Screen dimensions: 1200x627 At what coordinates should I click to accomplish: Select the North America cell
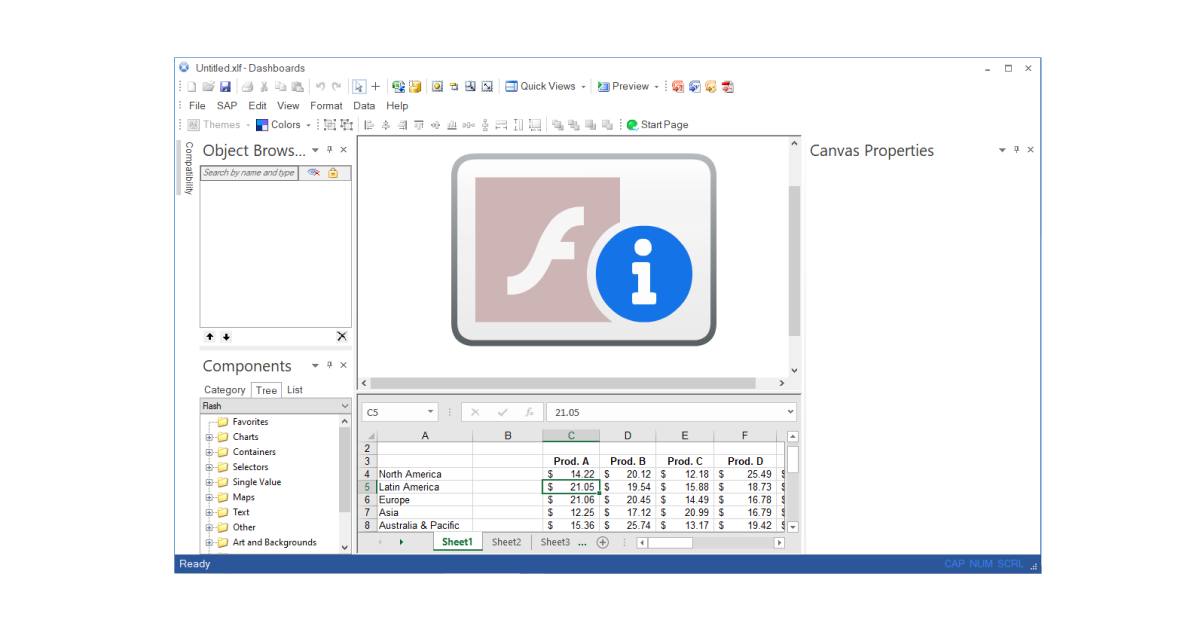[x=425, y=474]
